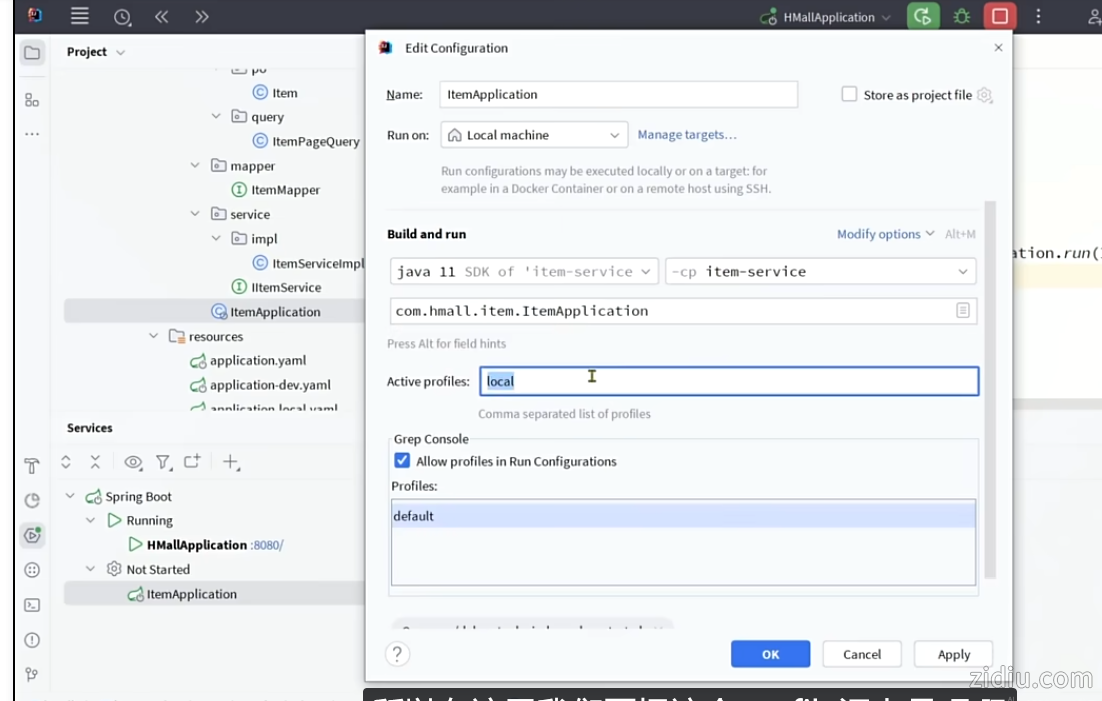Click the Git tool window icon
This screenshot has height=701, width=1102.
32,675
